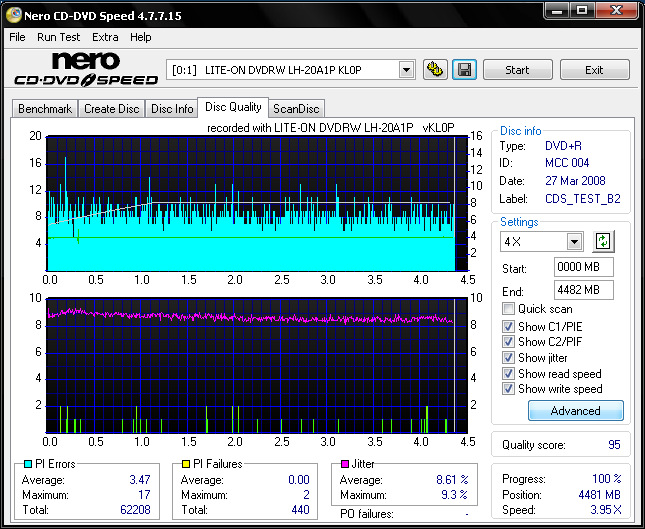
Task: Close the Nero CD-DVD Speed window
Action: pos(617,11)
